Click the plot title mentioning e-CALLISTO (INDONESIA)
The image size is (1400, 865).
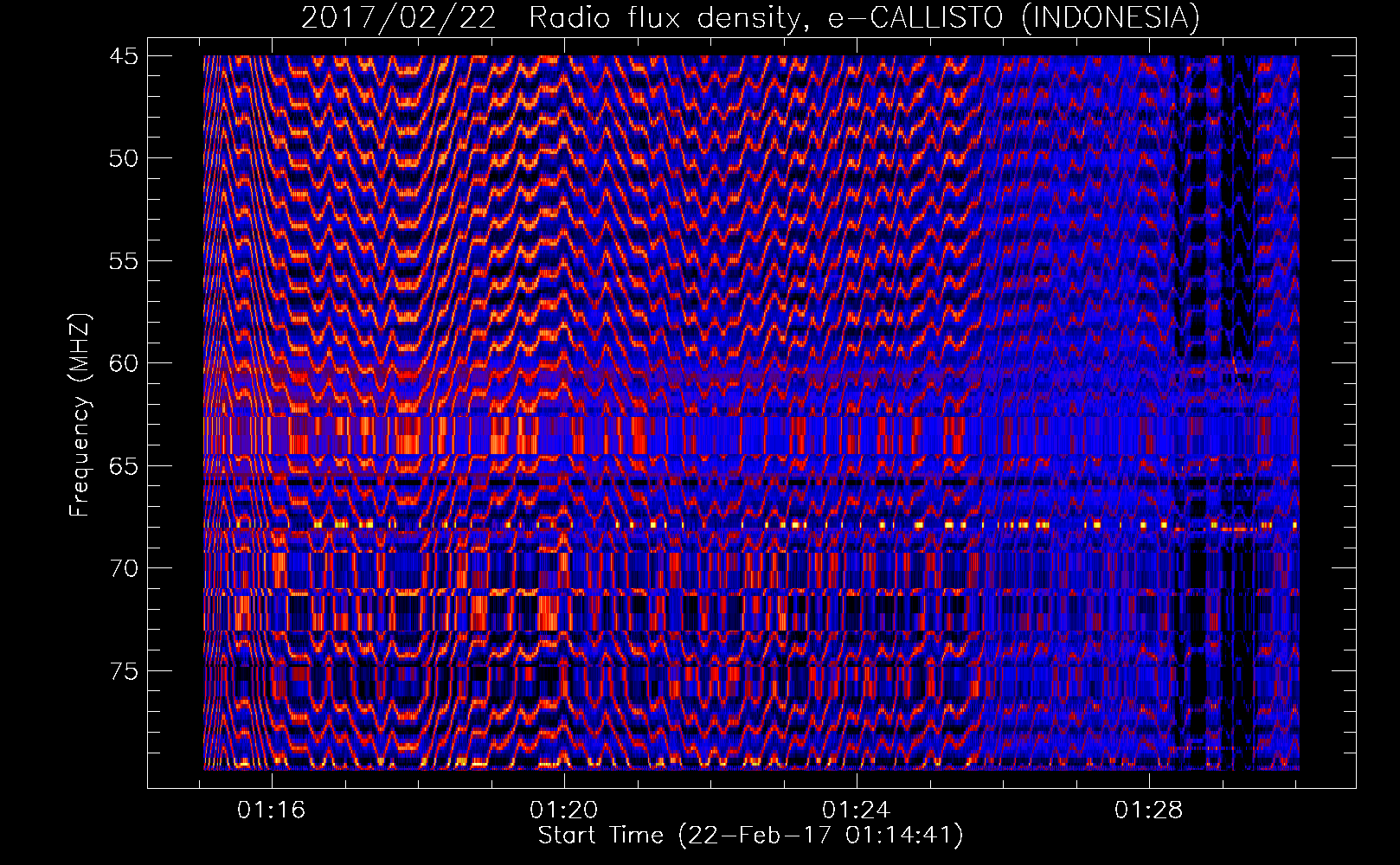pos(750,17)
